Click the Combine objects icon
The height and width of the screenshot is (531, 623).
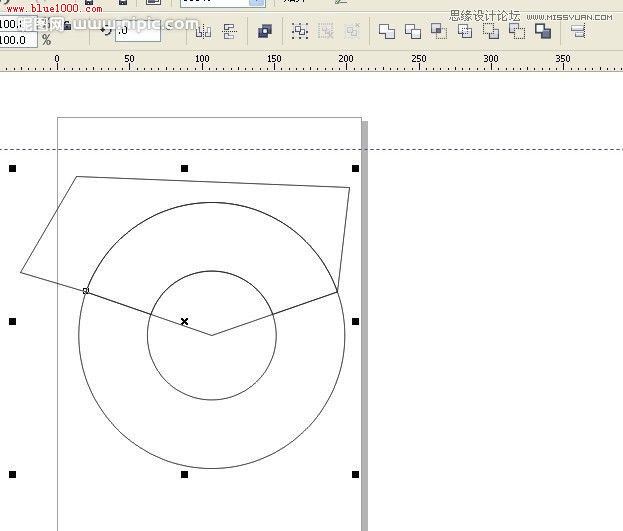pos(264,32)
